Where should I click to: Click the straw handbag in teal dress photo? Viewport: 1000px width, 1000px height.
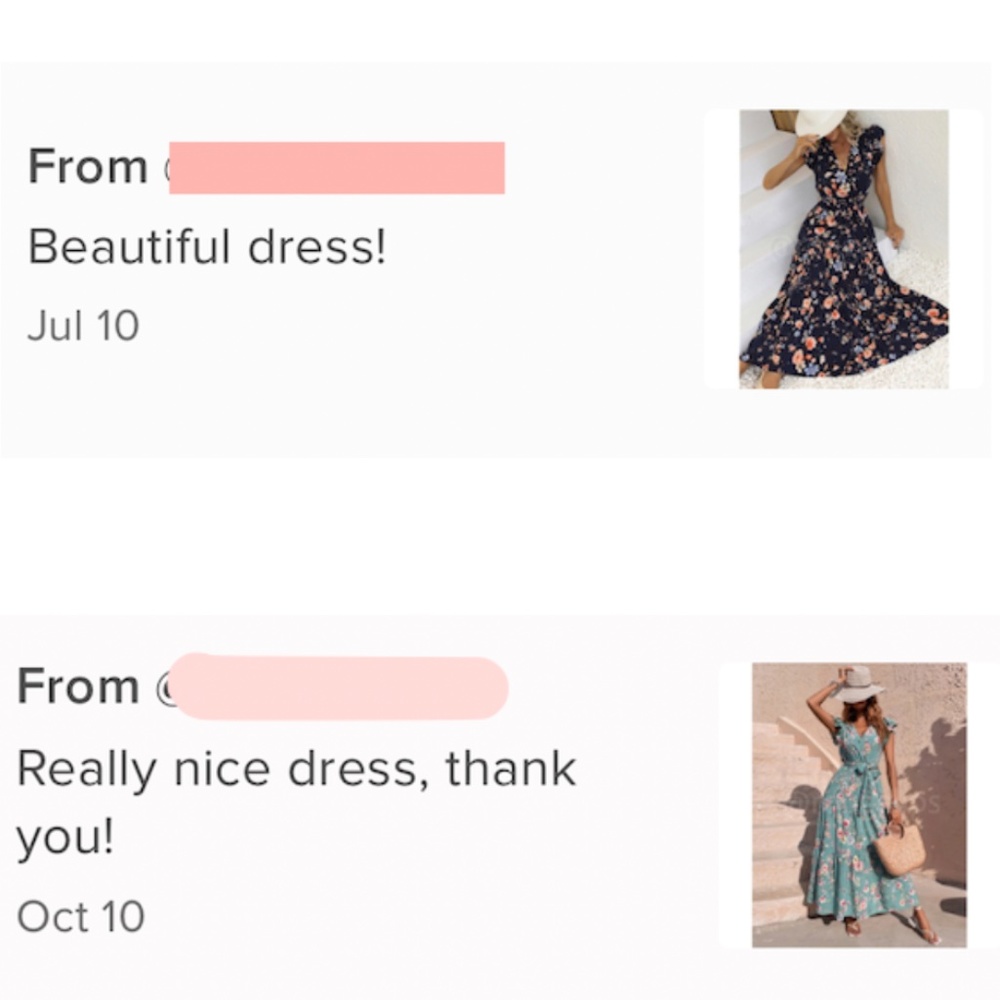[x=900, y=848]
